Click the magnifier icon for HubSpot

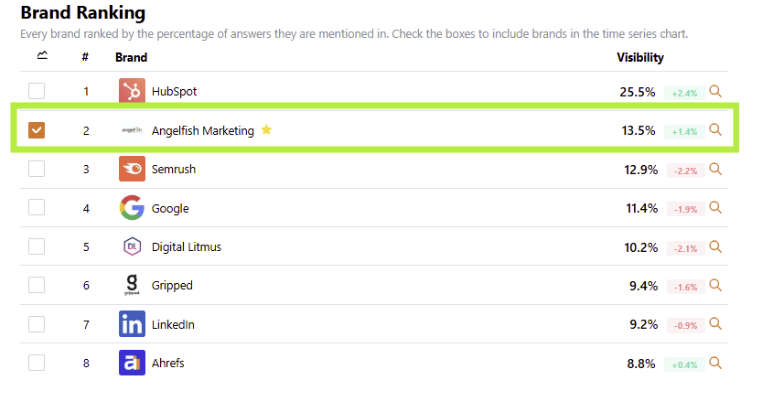click(715, 91)
